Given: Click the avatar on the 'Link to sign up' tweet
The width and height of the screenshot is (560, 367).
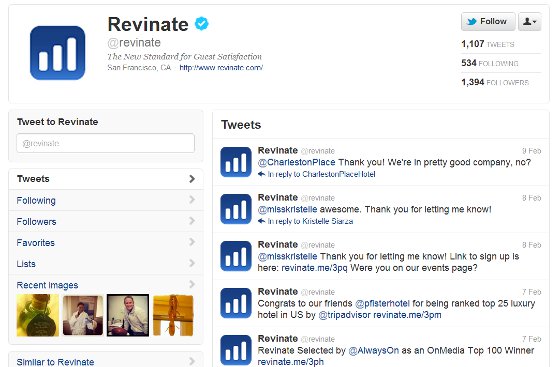Looking at the screenshot, I should click(x=236, y=256).
